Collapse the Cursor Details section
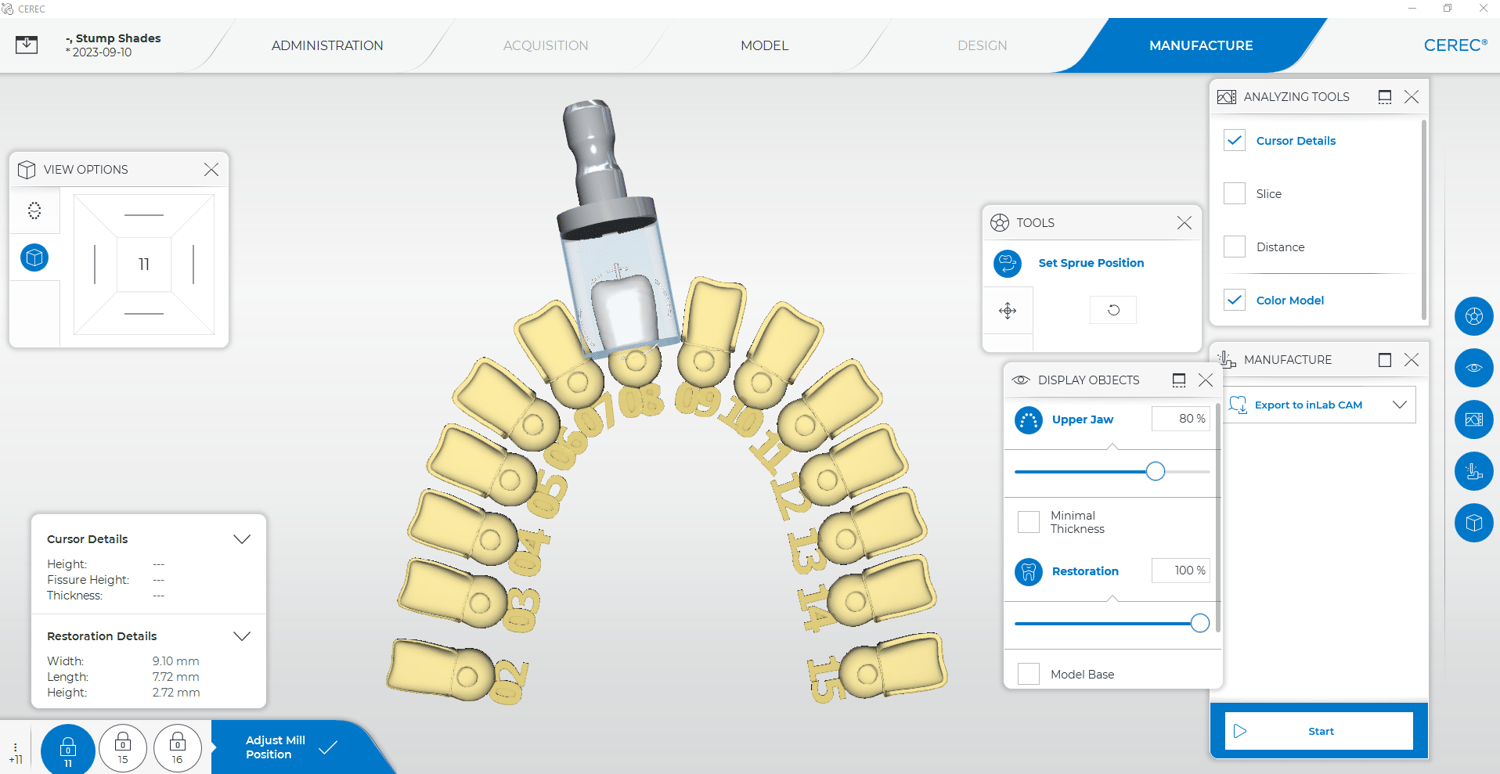Image resolution: width=1500 pixels, height=774 pixels. tap(241, 539)
